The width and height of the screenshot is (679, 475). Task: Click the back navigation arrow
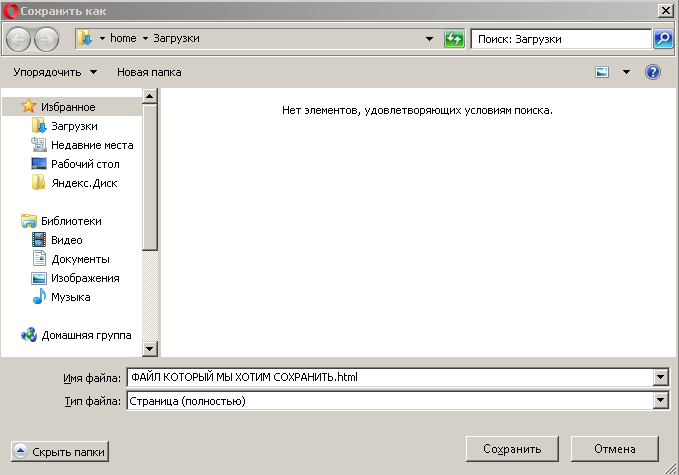(18, 39)
